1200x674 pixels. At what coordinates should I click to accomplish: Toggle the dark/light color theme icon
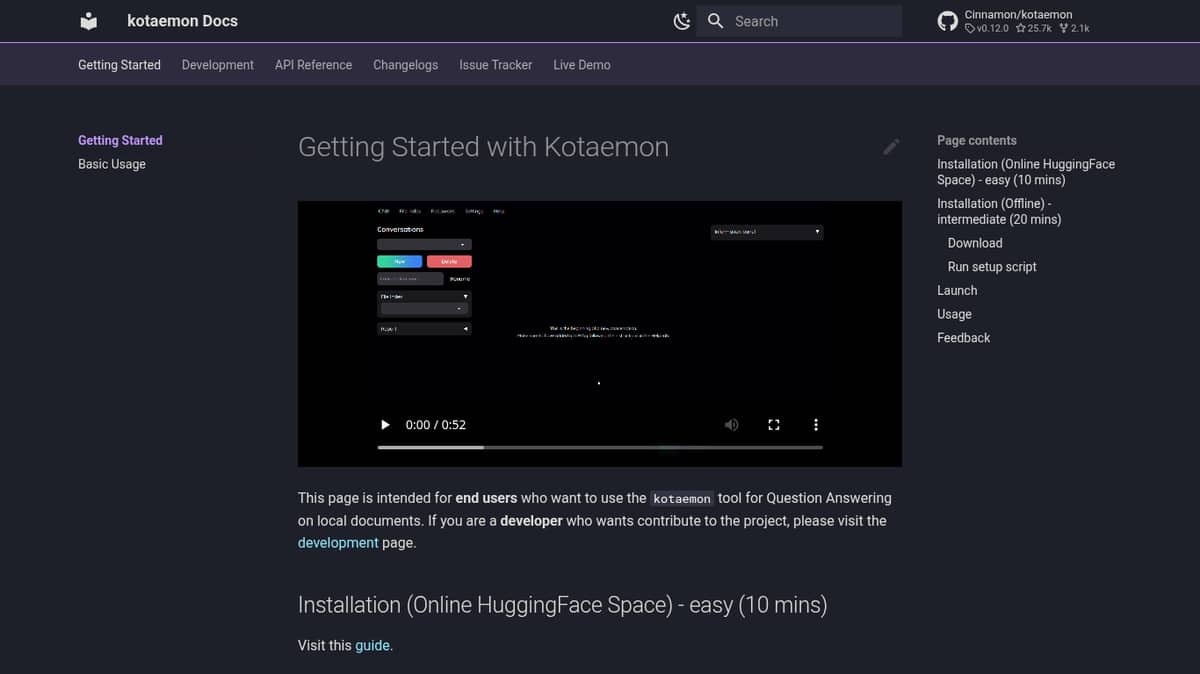(682, 21)
